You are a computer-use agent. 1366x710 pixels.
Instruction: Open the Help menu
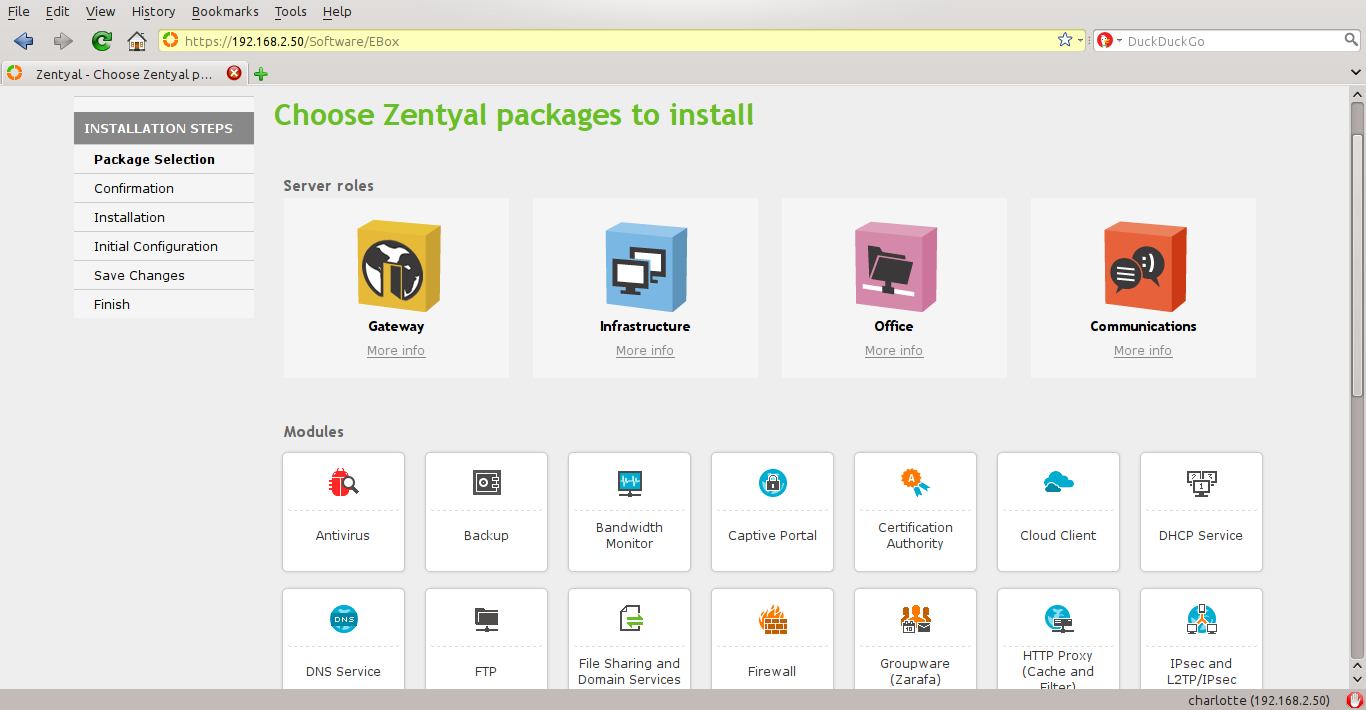337,11
